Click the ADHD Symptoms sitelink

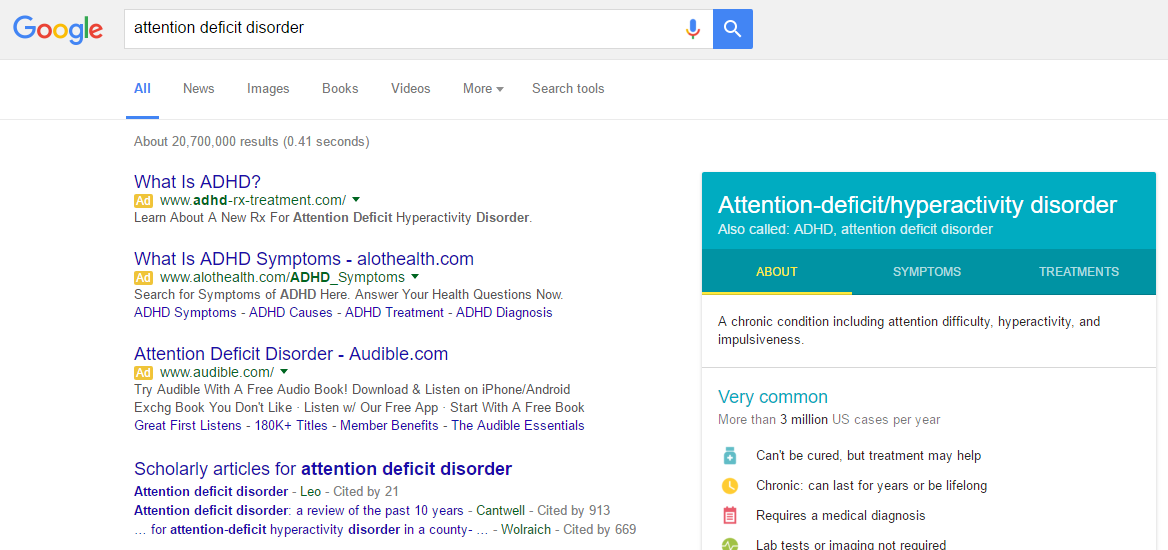point(185,312)
